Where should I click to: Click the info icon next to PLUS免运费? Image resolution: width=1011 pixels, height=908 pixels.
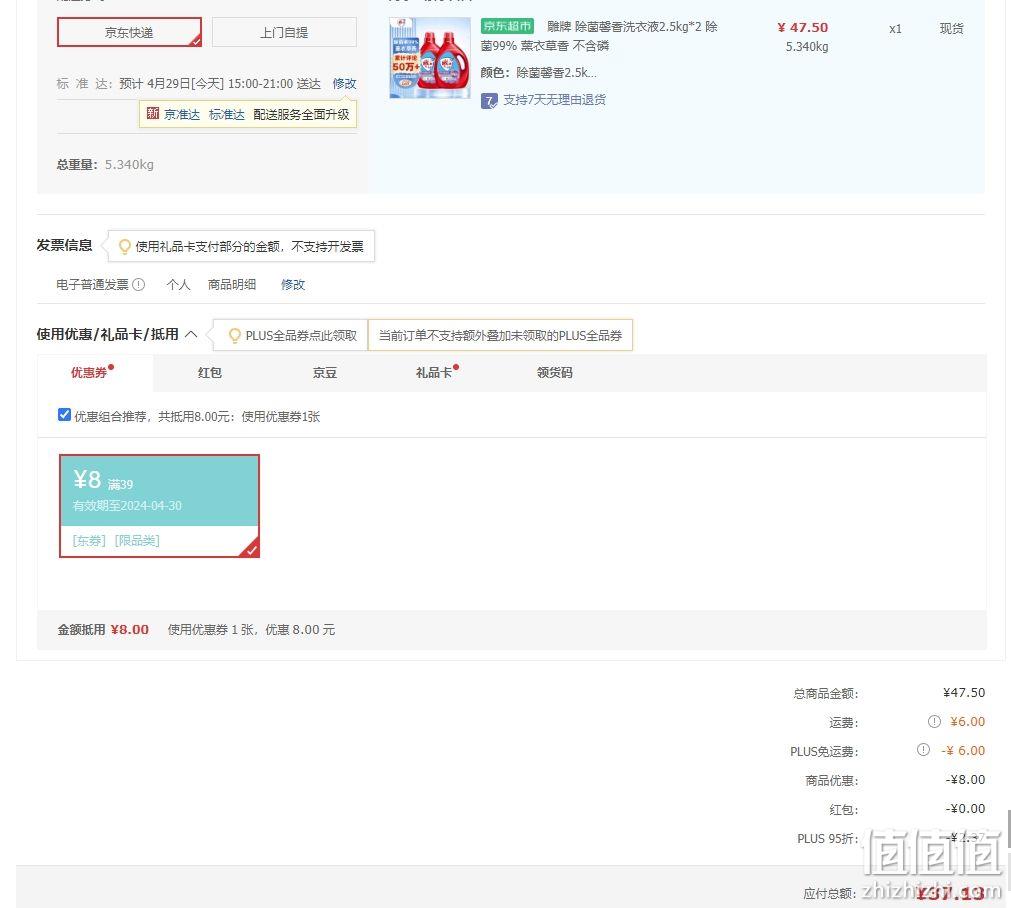[923, 749]
